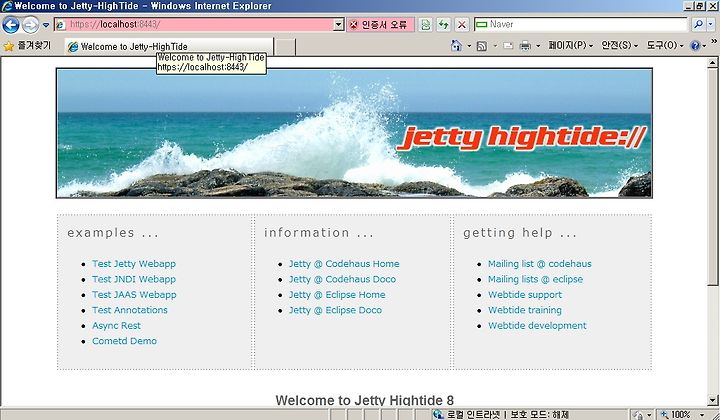Open the 즐겨찾기 favorites button

point(27,46)
